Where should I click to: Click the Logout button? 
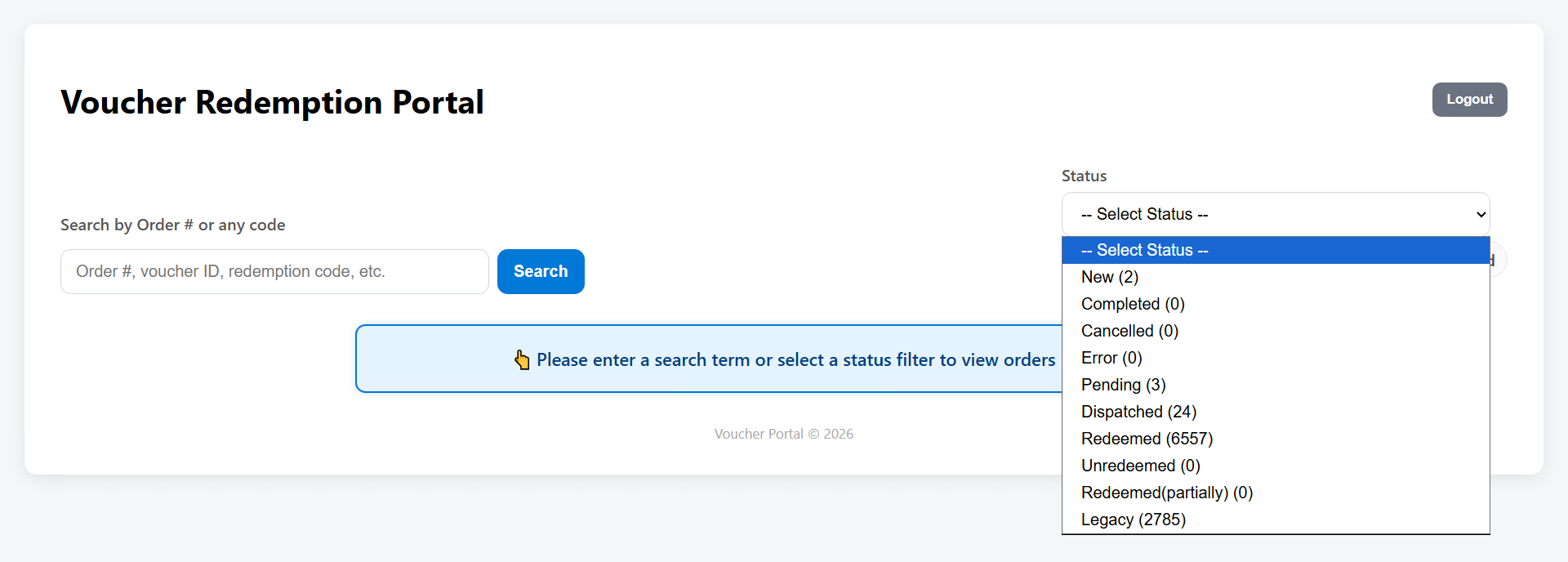click(1469, 99)
